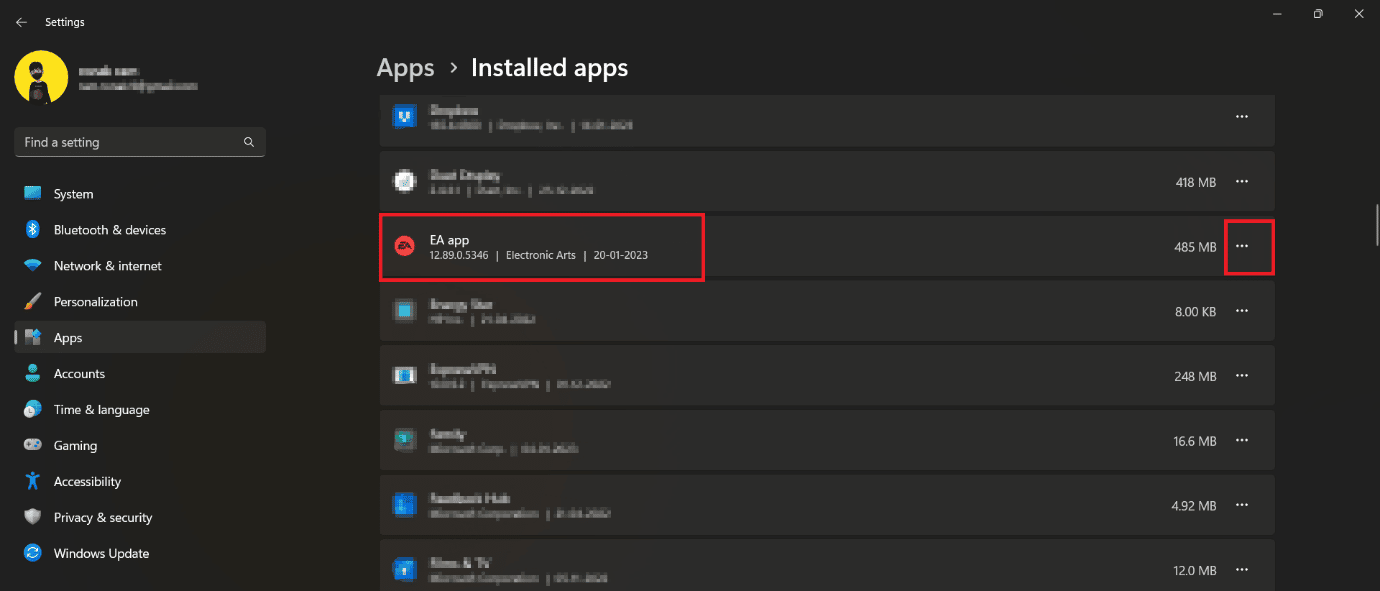The height and width of the screenshot is (591, 1380).
Task: Open Bluetooth & devices via its Bluetooth icon
Action: [x=33, y=230]
